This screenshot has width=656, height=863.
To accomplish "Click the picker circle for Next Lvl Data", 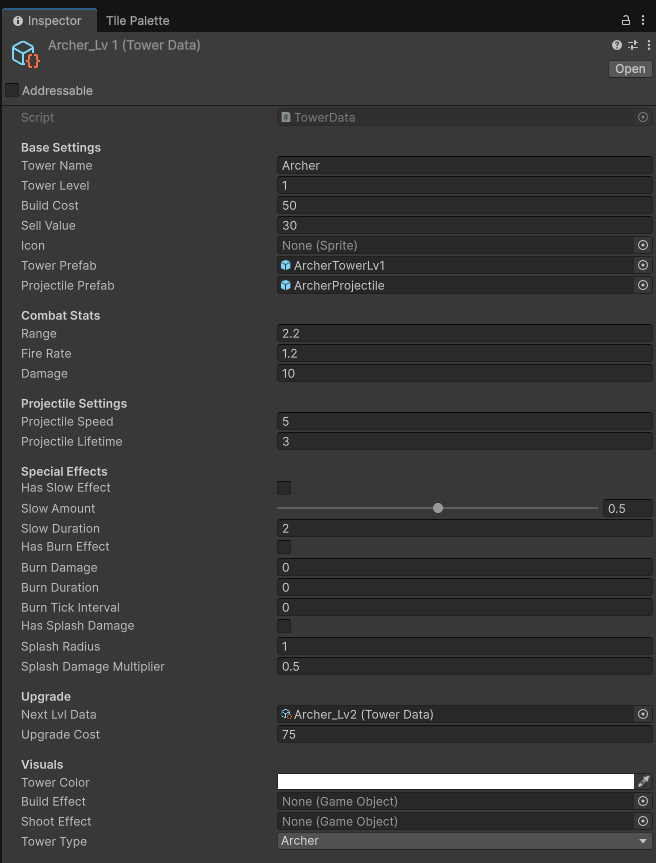I will tap(642, 714).
